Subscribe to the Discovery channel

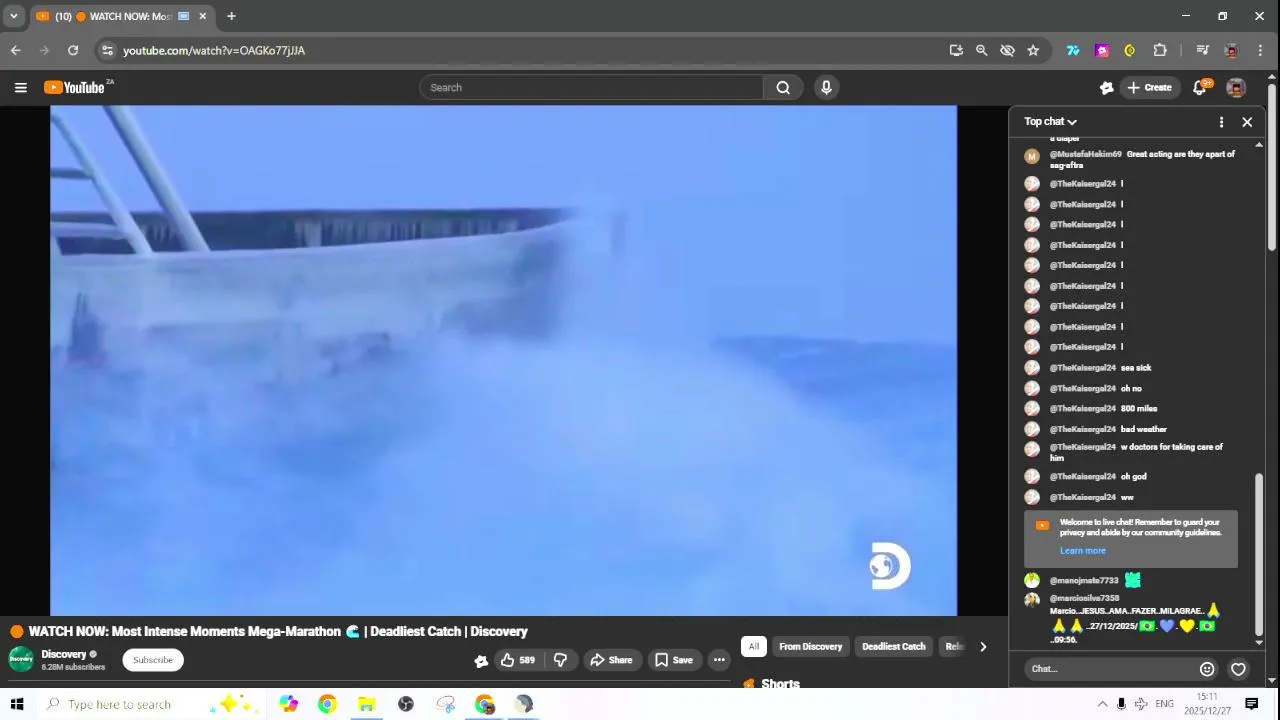[x=153, y=660]
